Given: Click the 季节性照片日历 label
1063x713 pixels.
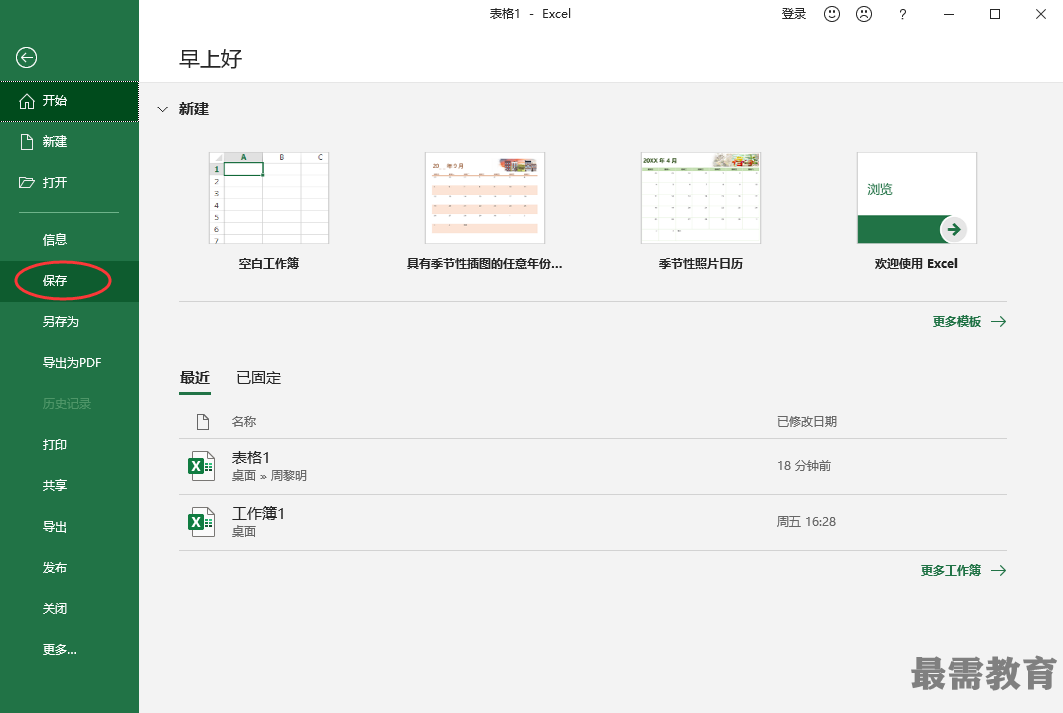Looking at the screenshot, I should coord(700,264).
